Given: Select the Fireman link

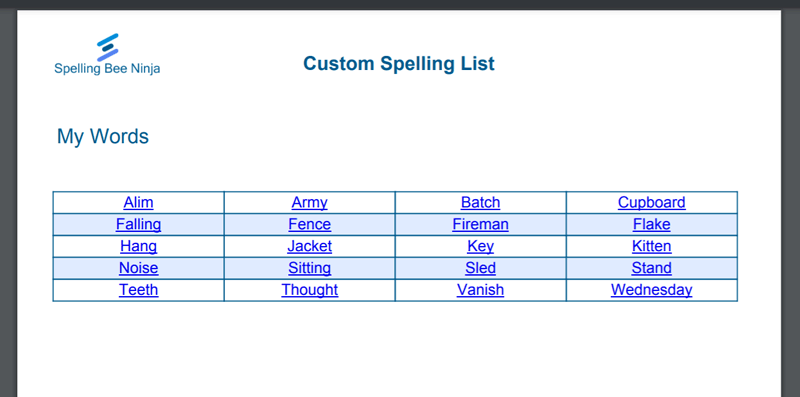Looking at the screenshot, I should coord(480,225).
